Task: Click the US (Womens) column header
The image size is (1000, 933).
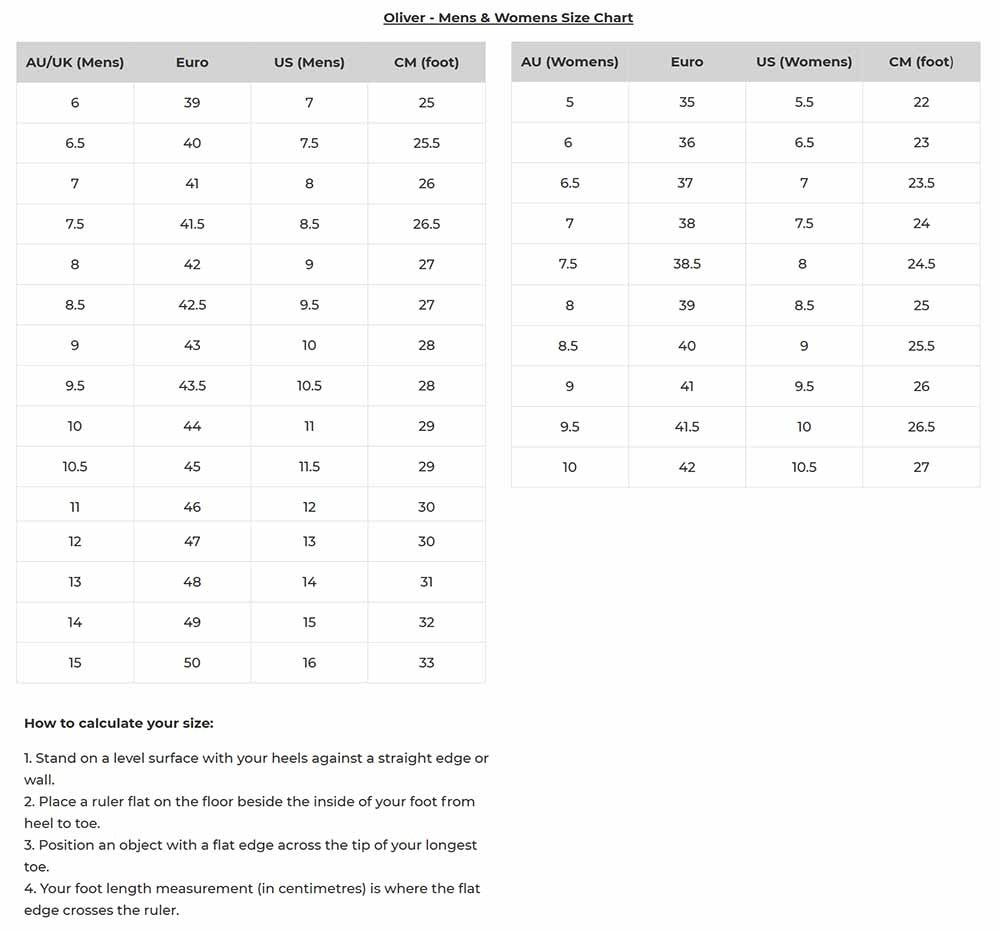Action: pyautogui.click(x=804, y=62)
